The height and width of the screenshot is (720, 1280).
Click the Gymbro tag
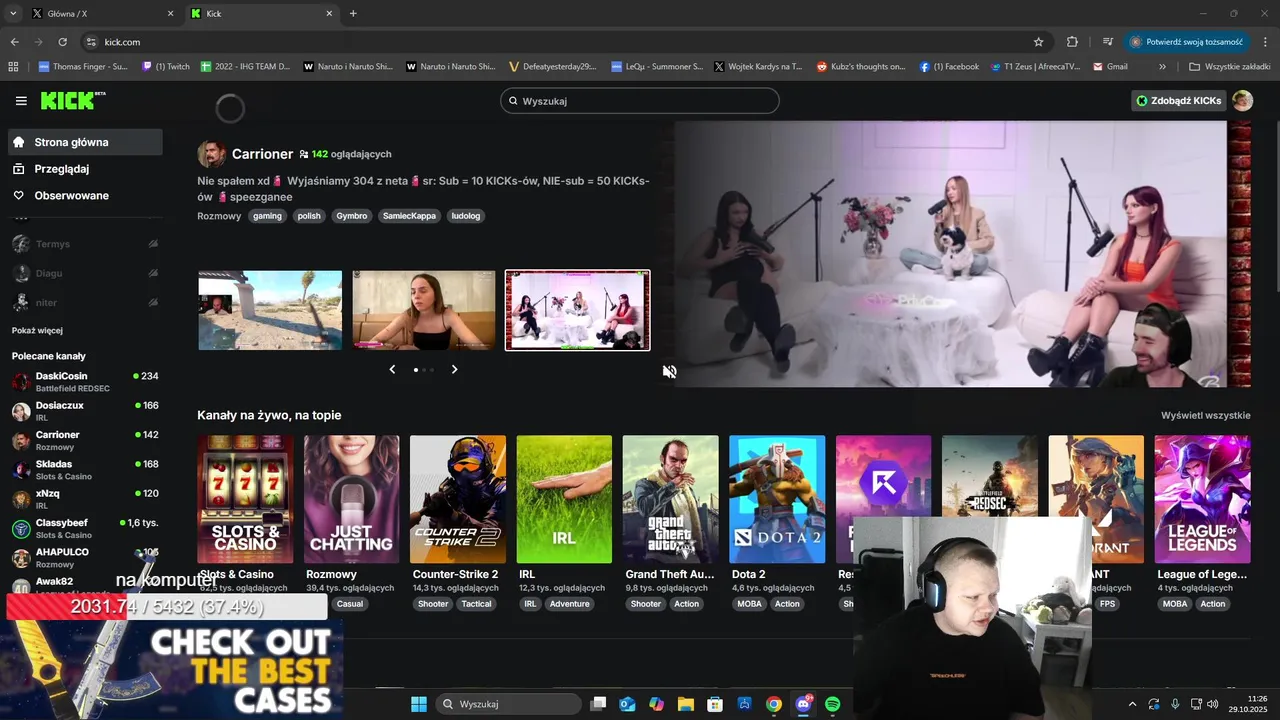[352, 216]
